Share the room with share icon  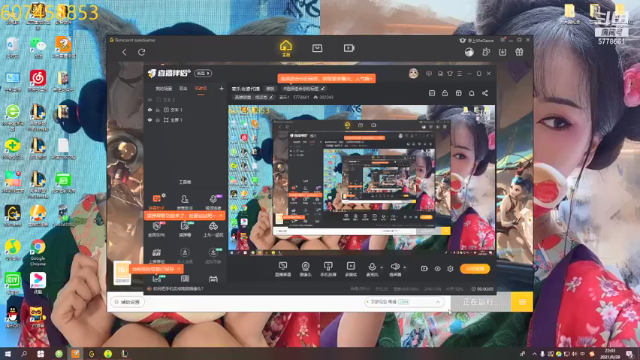point(485,93)
